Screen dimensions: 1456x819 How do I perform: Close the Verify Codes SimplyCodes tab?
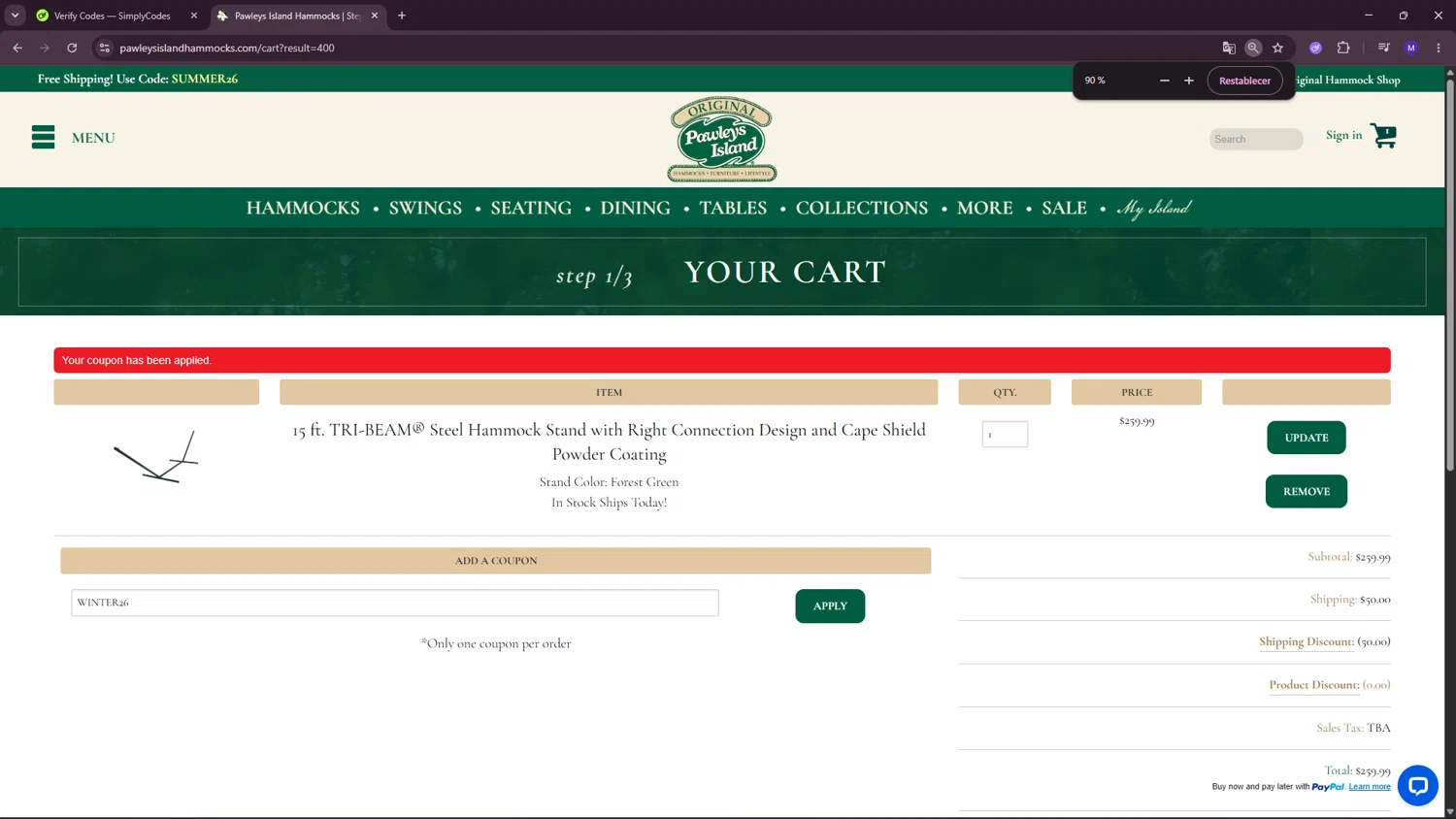pos(194,16)
